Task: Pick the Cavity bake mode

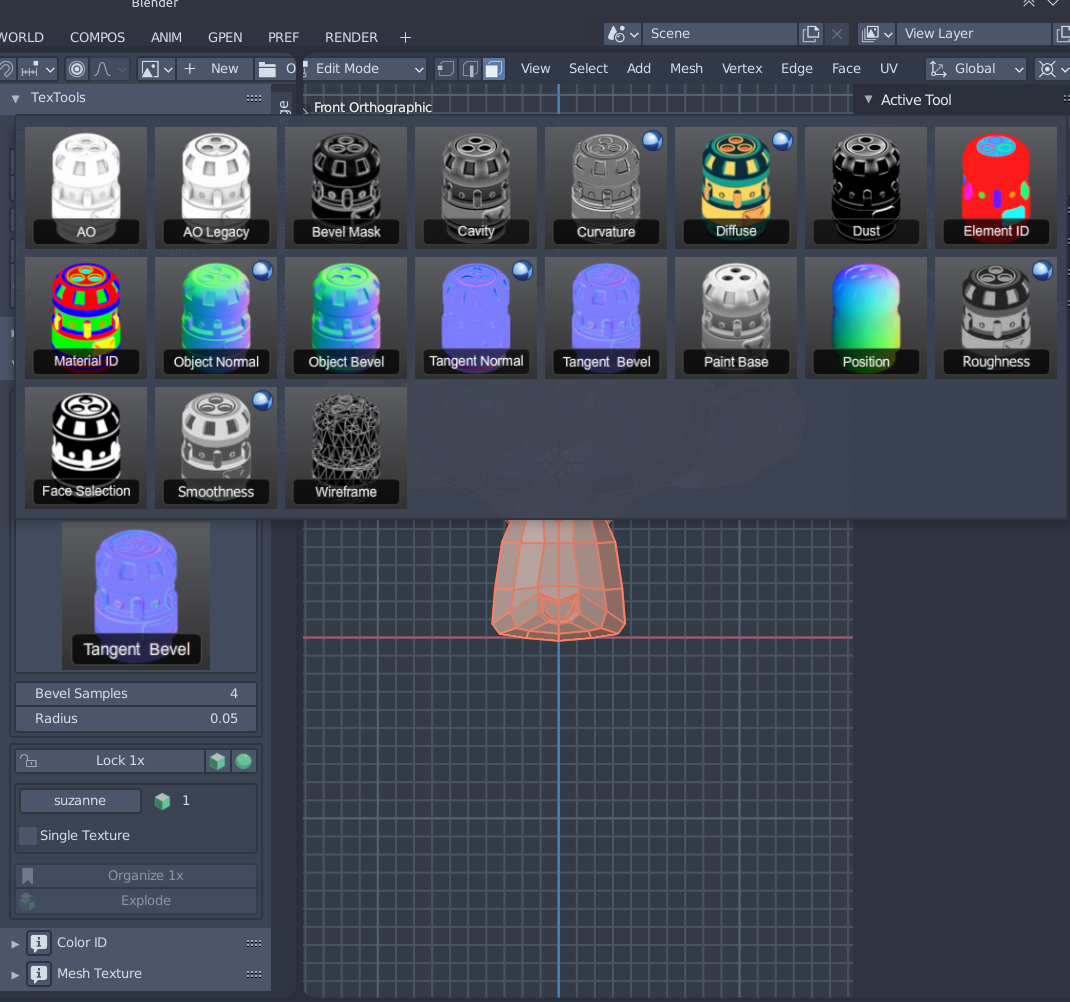Action: (476, 188)
